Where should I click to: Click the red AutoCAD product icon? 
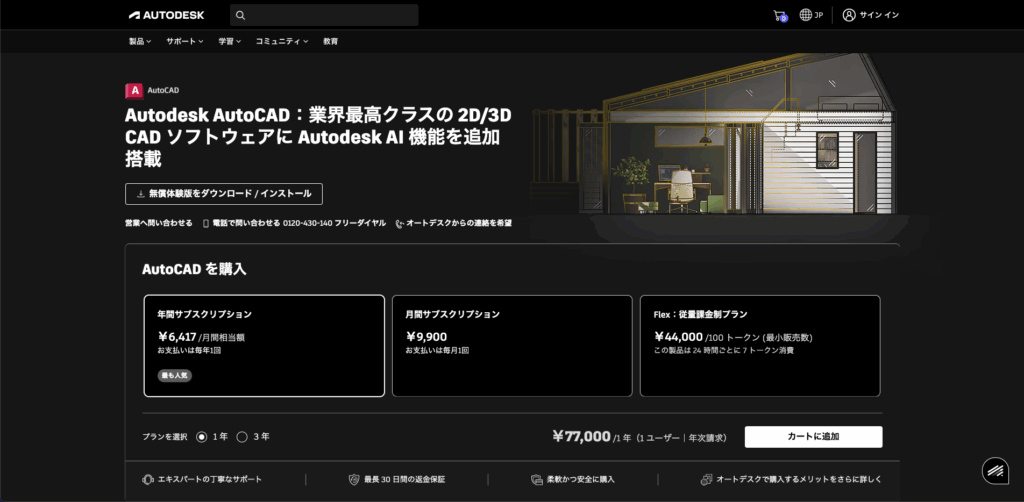133,90
